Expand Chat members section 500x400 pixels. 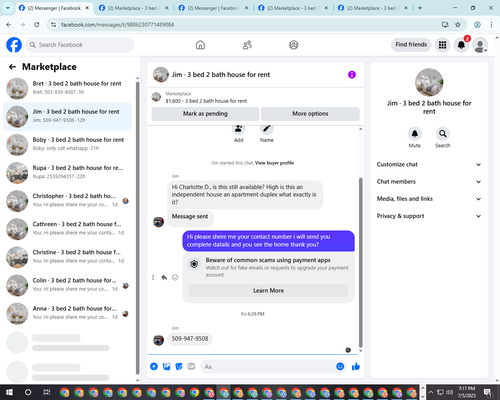429,182
